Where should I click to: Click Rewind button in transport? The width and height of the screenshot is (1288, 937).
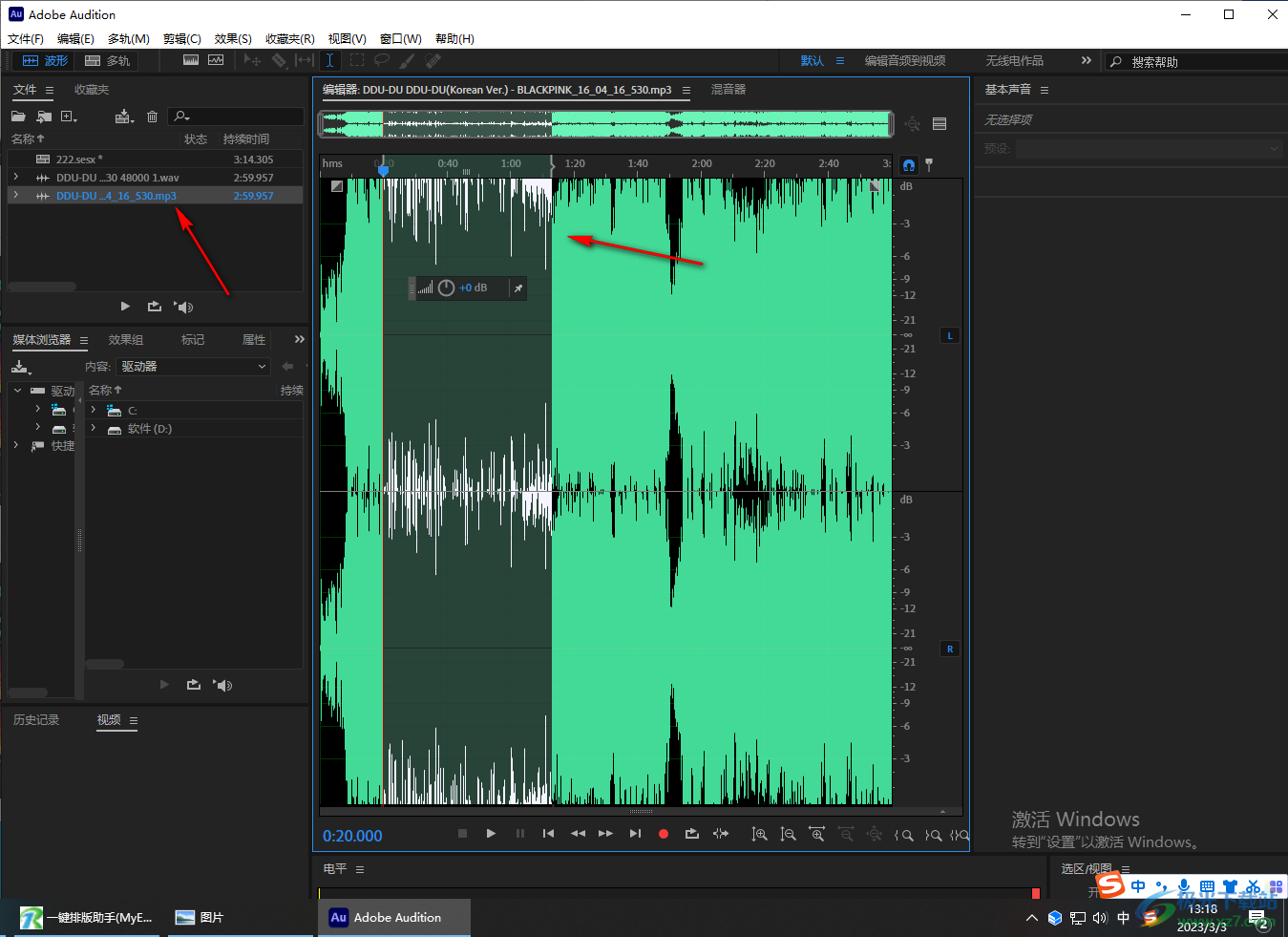point(578,834)
